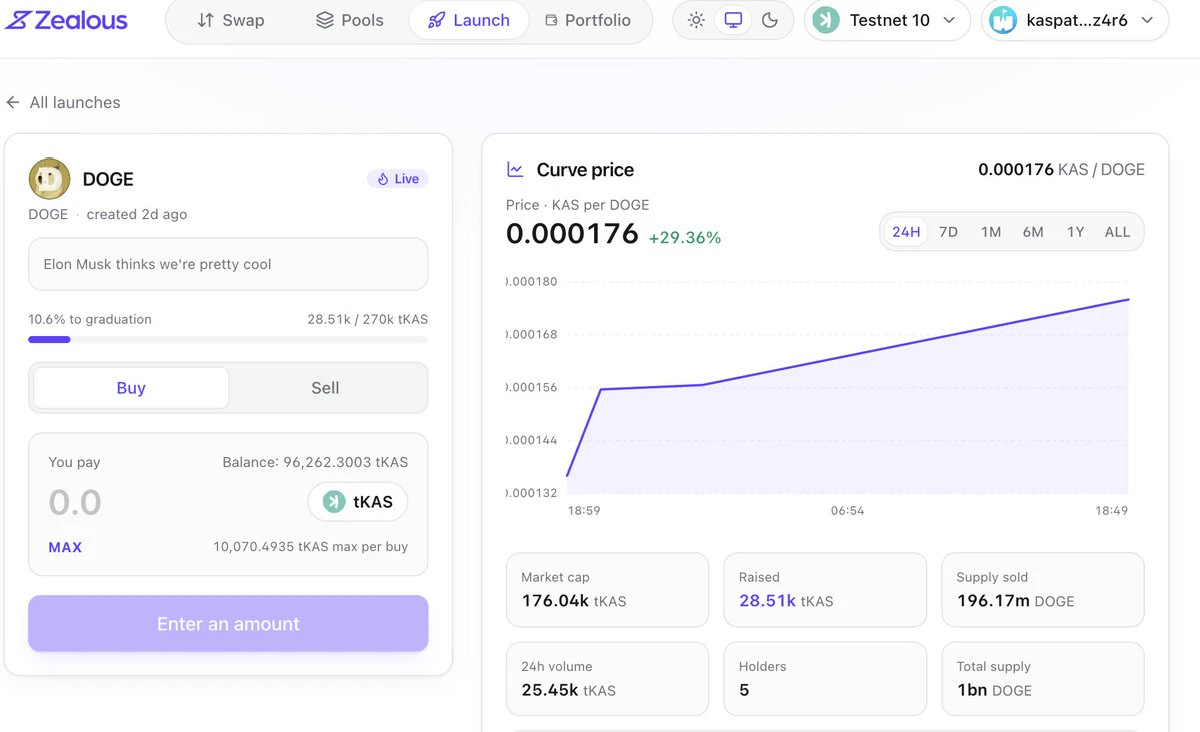Select the 7D chart range
Viewport: 1200px width, 732px height.
pos(948,232)
